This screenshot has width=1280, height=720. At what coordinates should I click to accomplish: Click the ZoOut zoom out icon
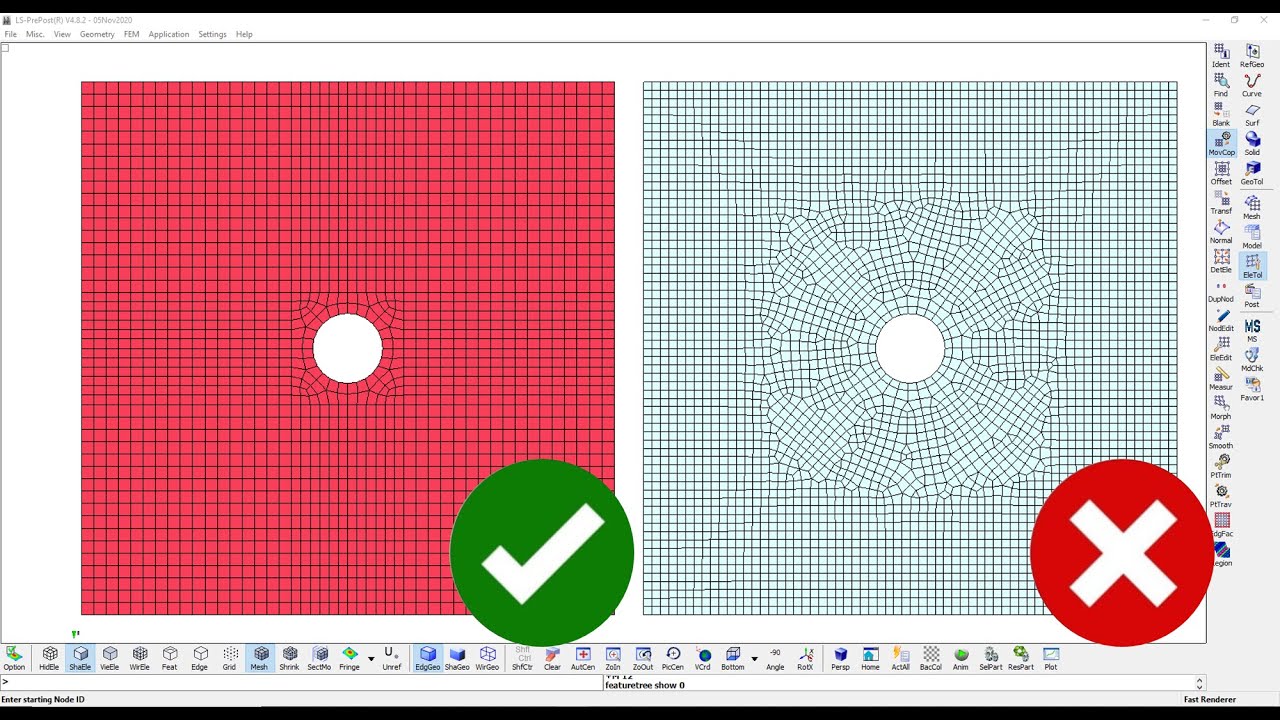tap(643, 658)
